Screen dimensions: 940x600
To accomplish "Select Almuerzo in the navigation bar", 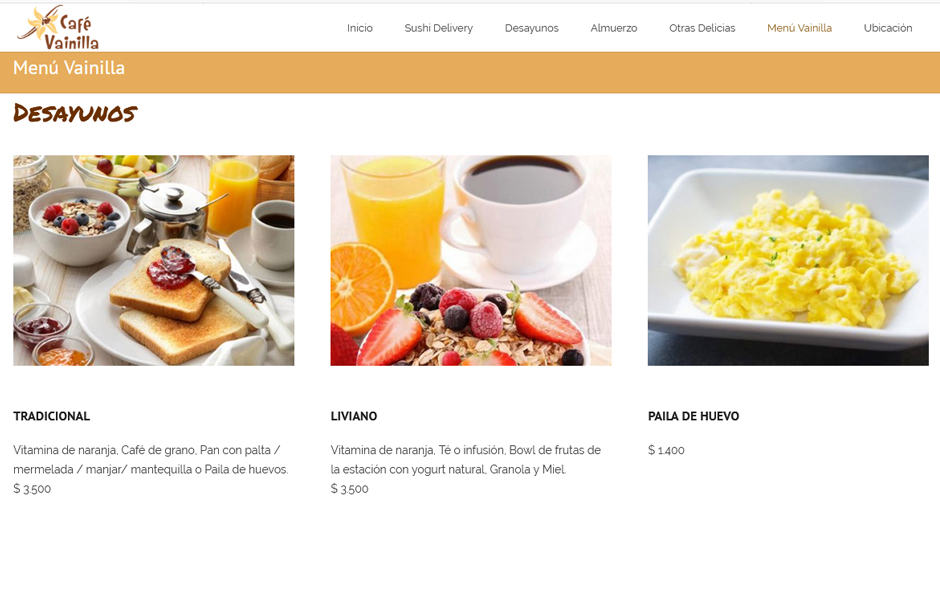I will click(613, 28).
